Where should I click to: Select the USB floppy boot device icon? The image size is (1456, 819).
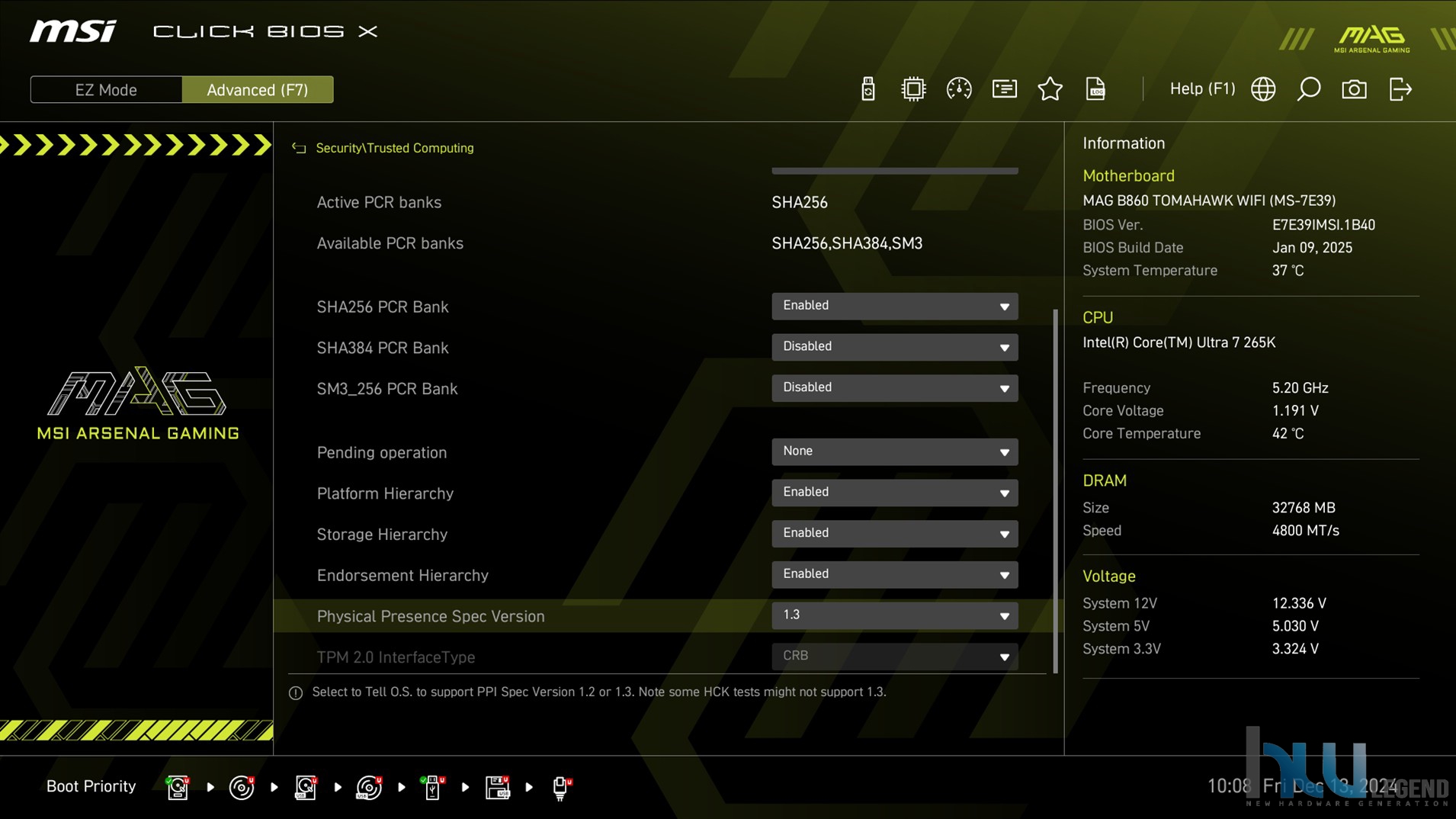(498, 787)
